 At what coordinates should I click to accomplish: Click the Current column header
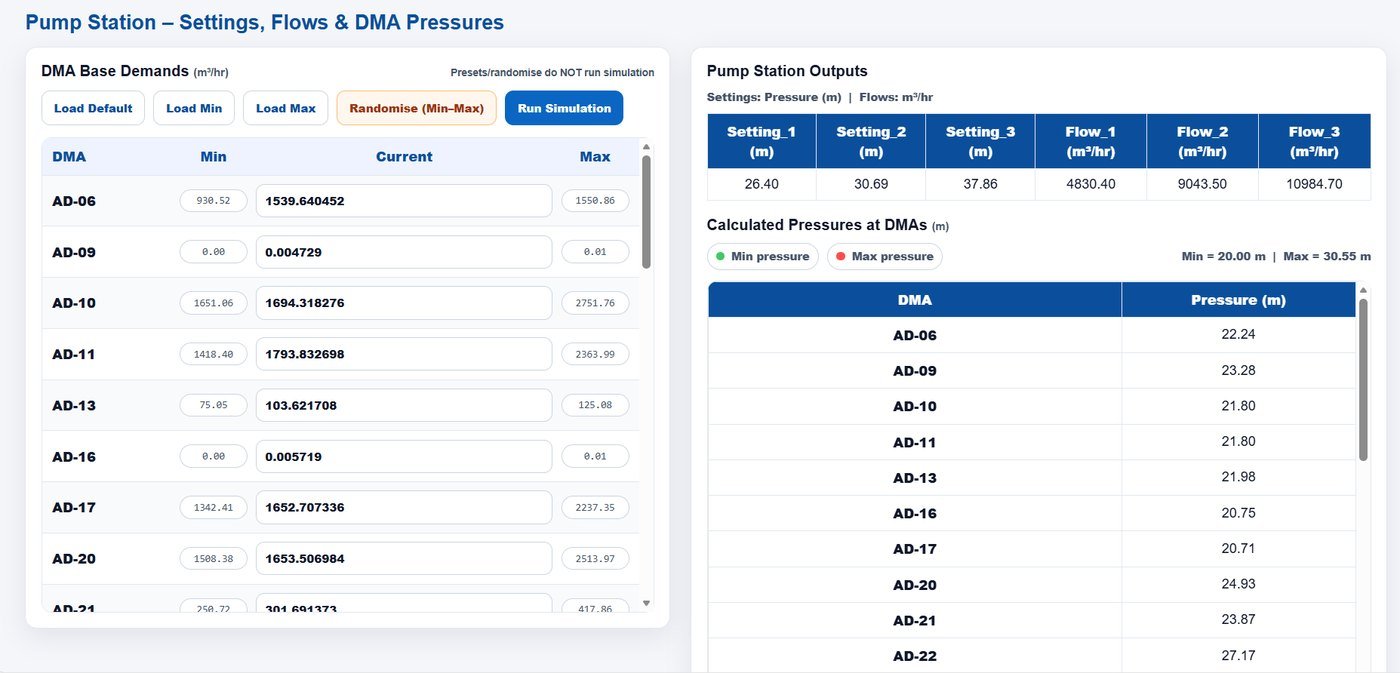point(404,157)
